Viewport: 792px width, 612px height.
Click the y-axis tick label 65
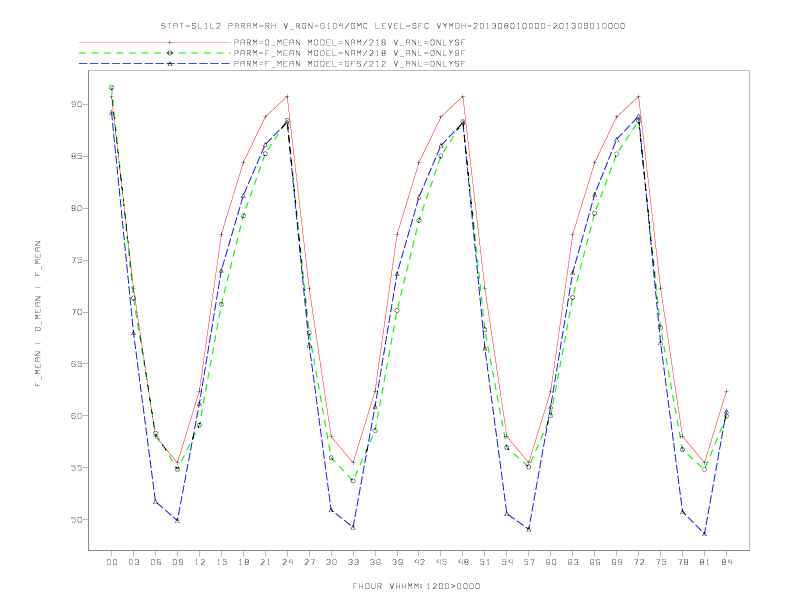click(77, 364)
